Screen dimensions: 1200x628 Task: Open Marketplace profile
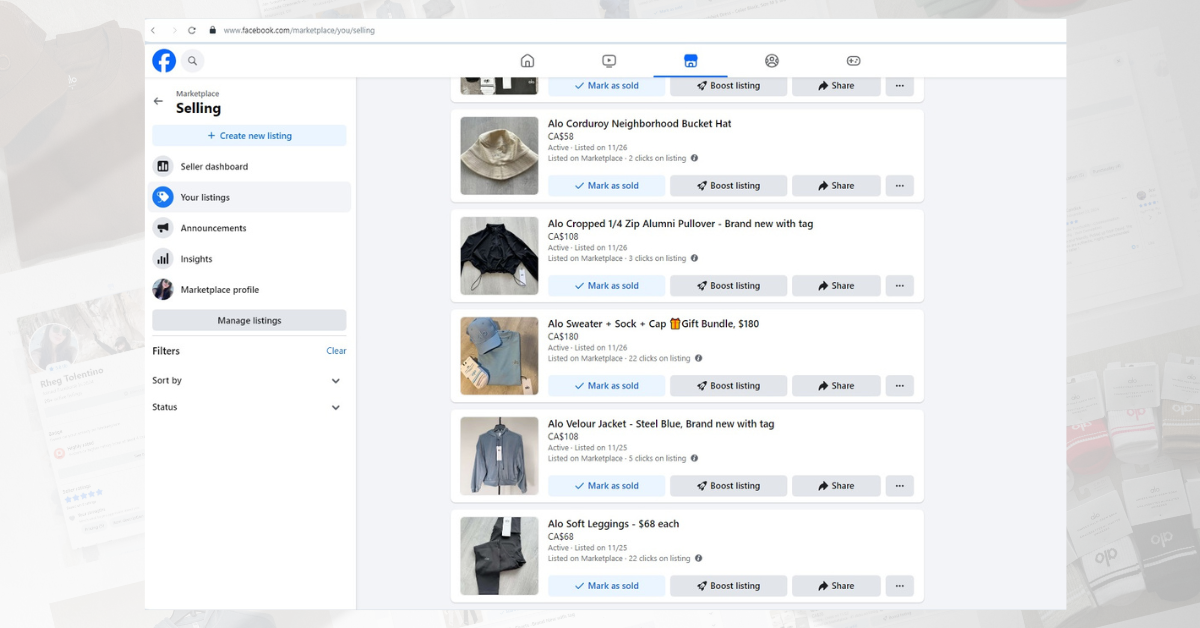pyautogui.click(x=251, y=290)
